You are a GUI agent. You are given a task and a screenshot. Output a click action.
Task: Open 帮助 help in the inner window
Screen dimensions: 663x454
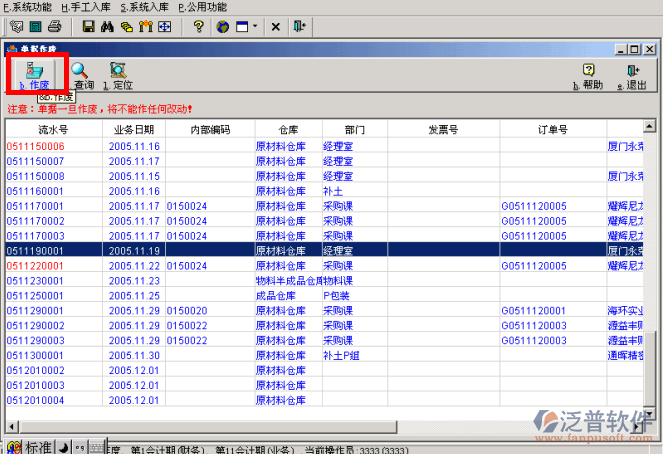[x=591, y=76]
